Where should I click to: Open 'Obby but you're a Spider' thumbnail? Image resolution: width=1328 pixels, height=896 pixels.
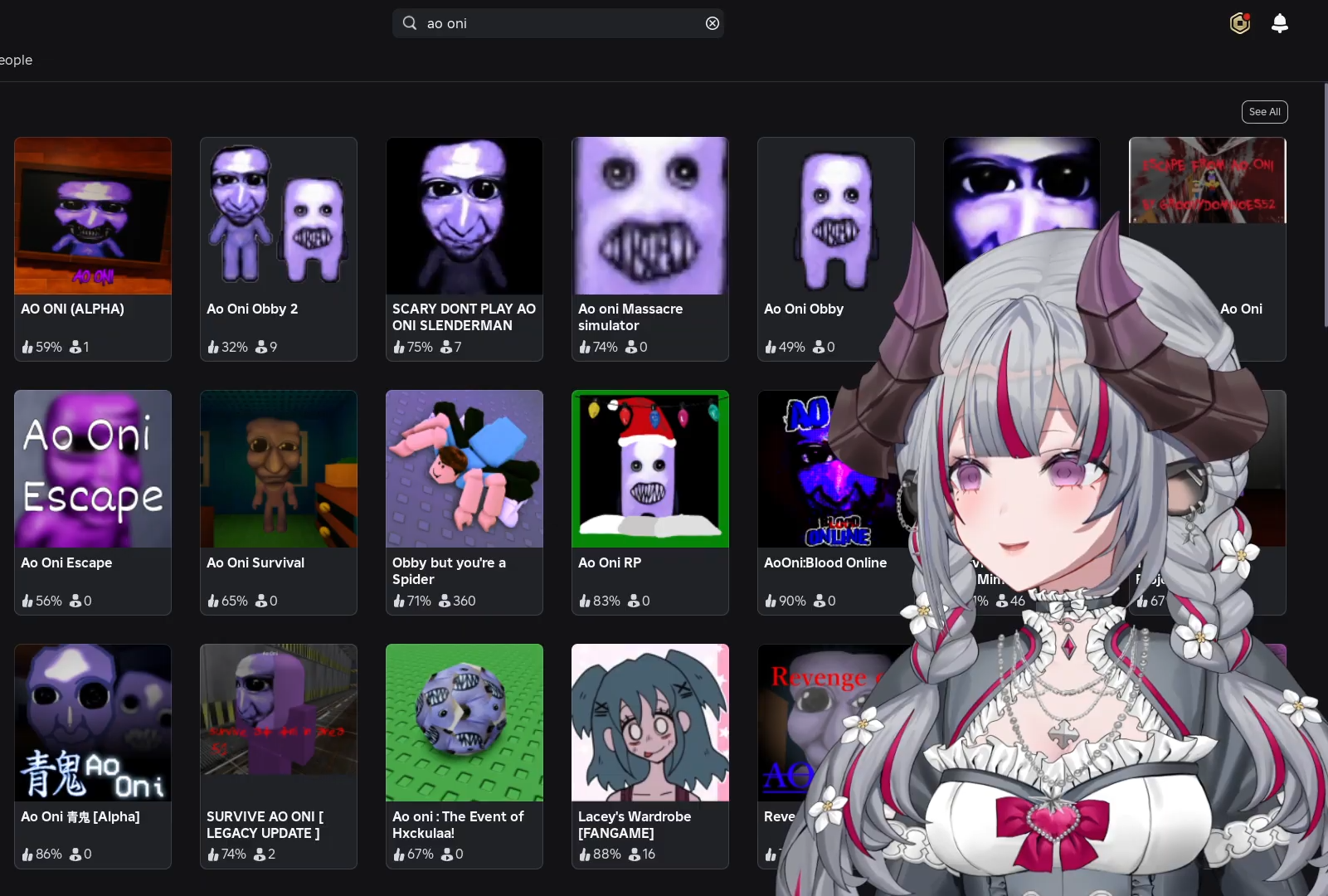pos(465,469)
